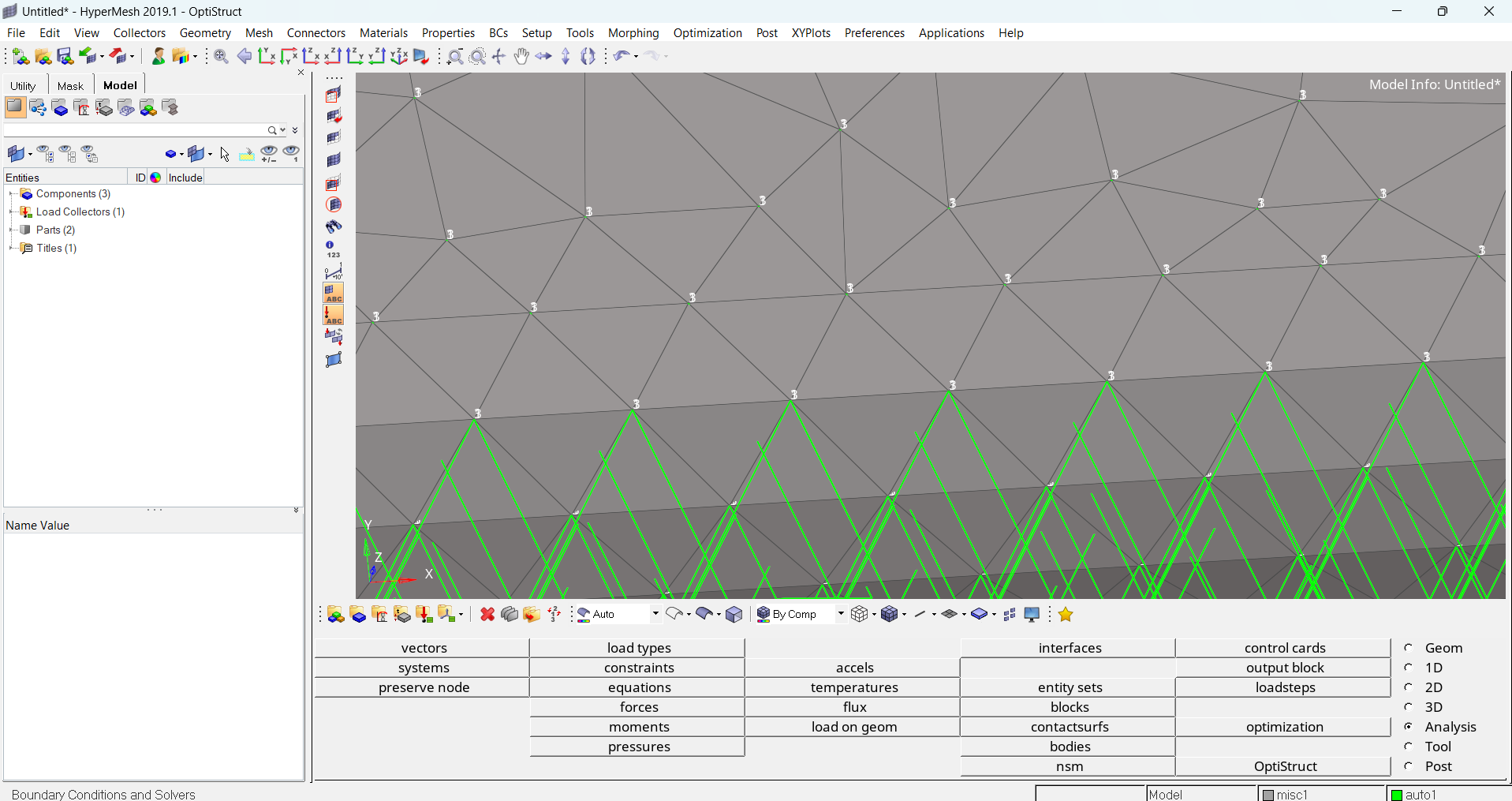Close the browser panel with the X
The width and height of the screenshot is (1512, 801).
(301, 72)
